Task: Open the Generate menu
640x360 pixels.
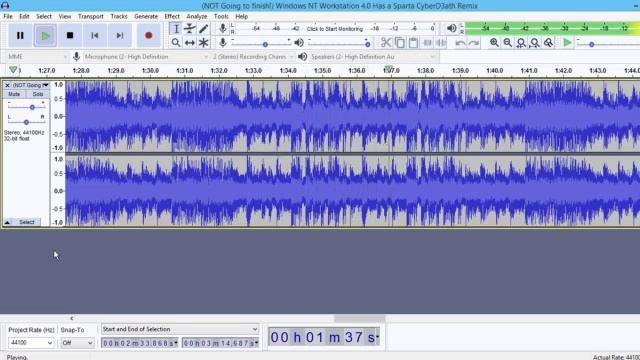Action: tap(146, 16)
